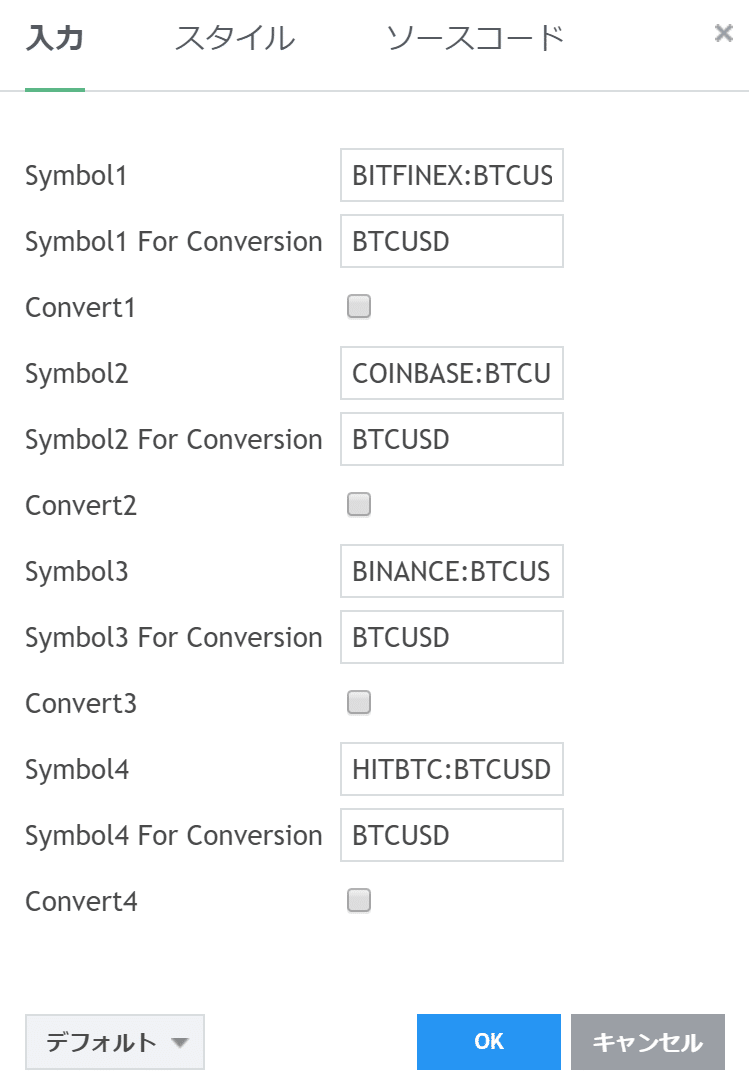This screenshot has height=1084, width=749.
Task: Enable the Convert1 checkbox
Action: [x=359, y=307]
